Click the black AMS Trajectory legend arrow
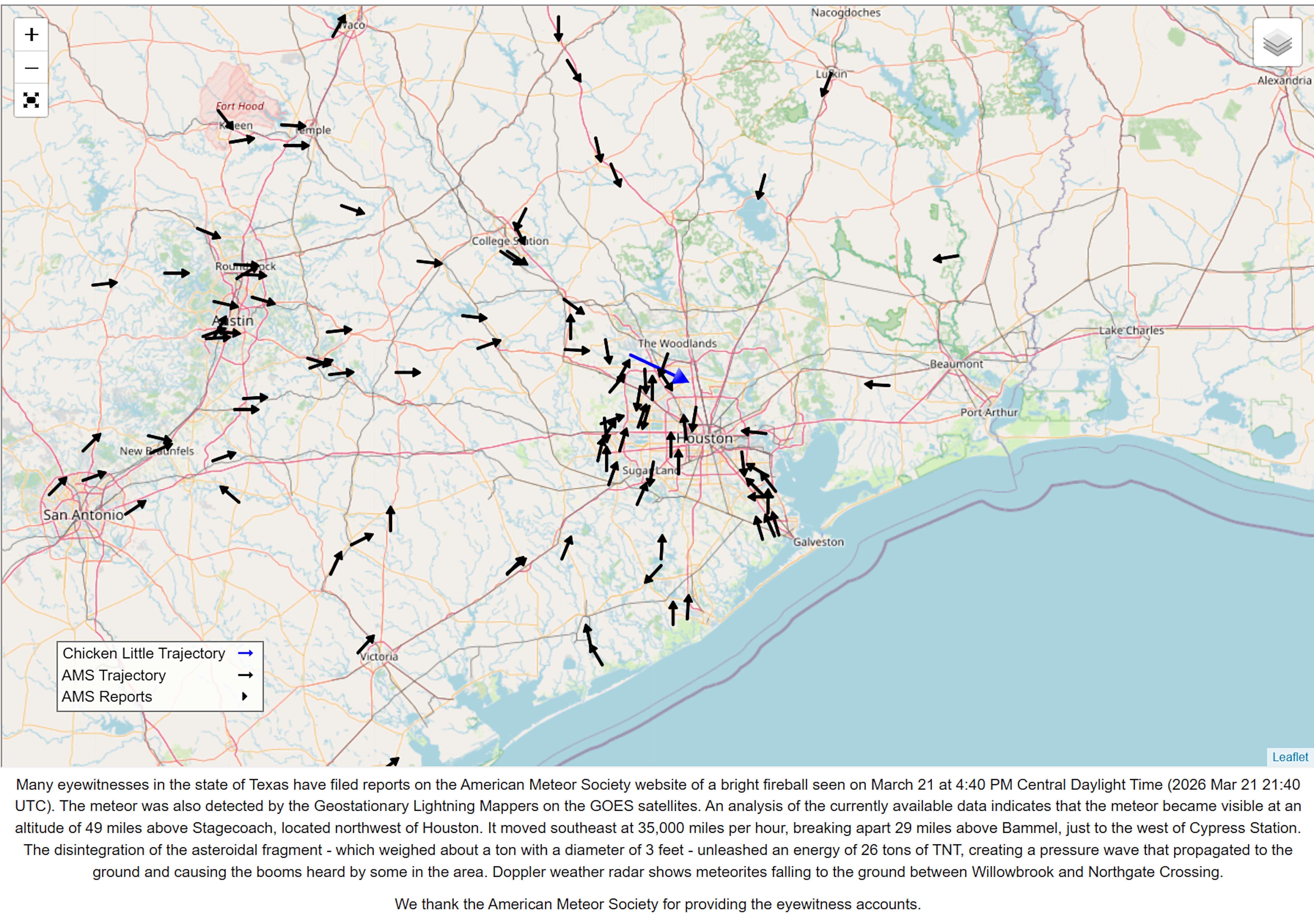This screenshot has width=1314, height=924. coord(245,675)
